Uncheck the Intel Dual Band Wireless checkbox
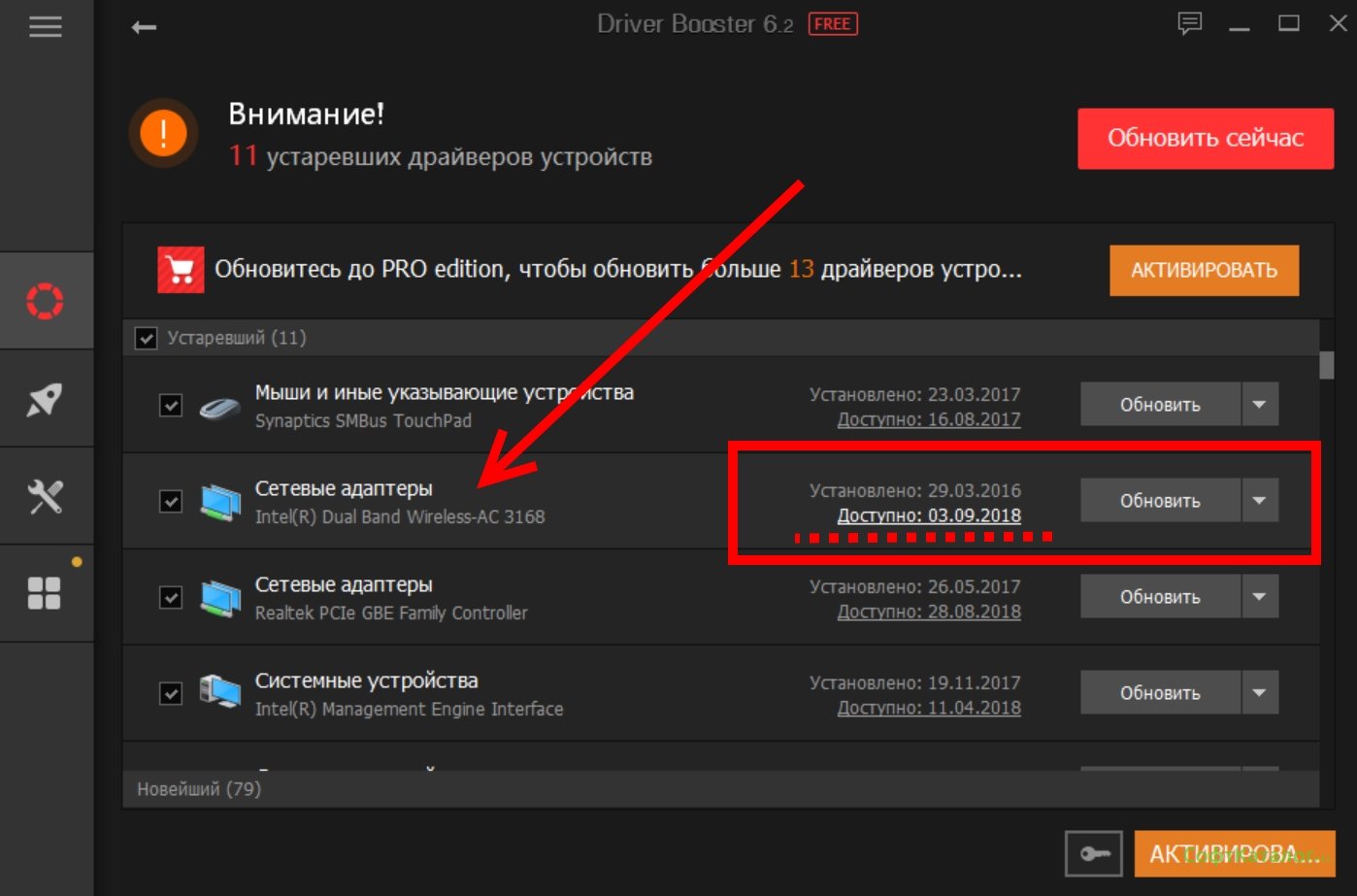1357x896 pixels. point(171,501)
